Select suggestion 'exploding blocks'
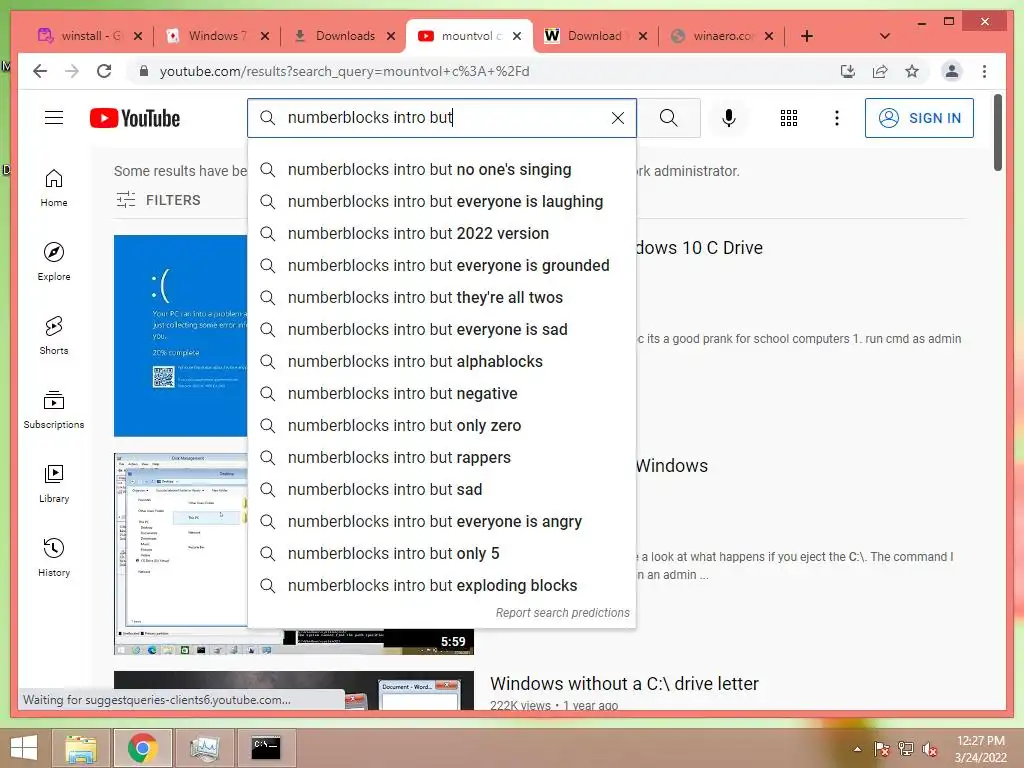Viewport: 1024px width, 768px height. (441, 586)
